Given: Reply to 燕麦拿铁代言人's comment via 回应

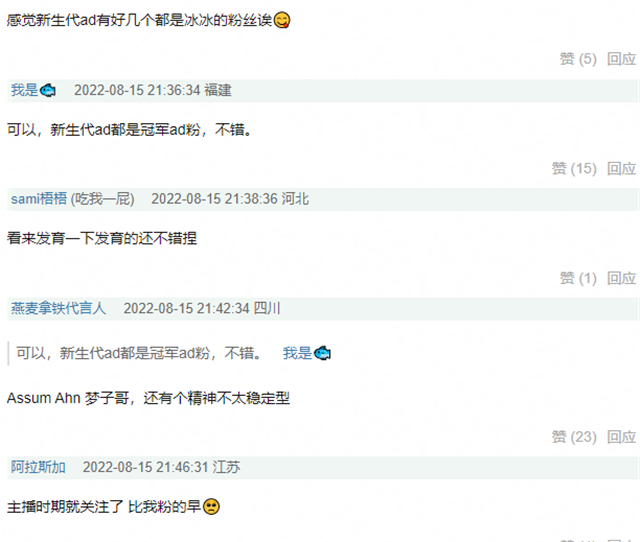Looking at the screenshot, I should [x=621, y=437].
